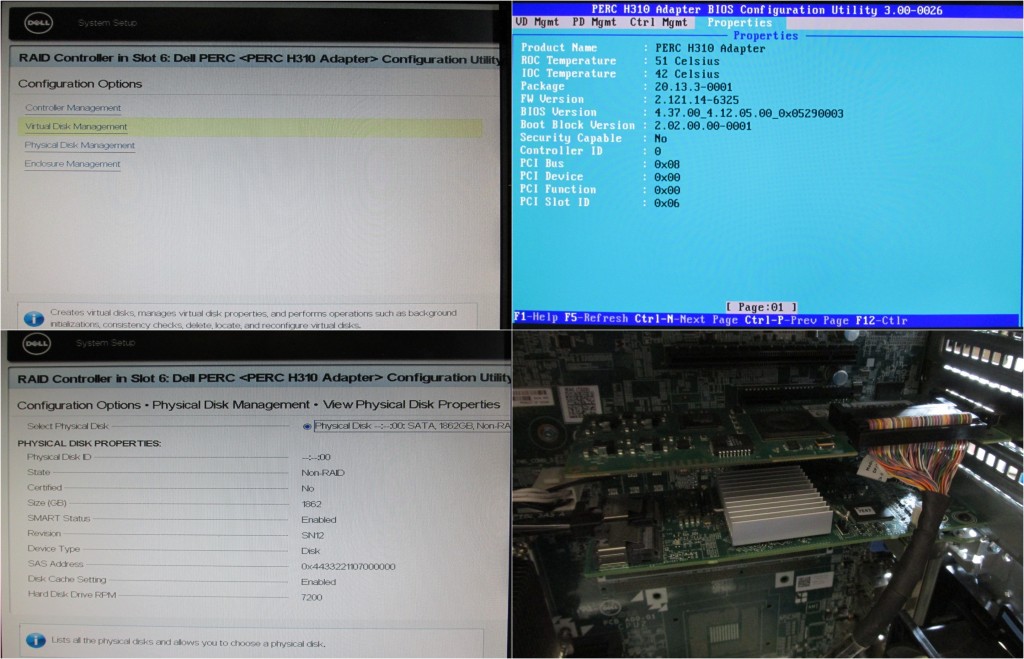Screen dimensions: 1024x659
Task: Click 'F1-Help' in the BIOS footer
Action: click(536, 318)
